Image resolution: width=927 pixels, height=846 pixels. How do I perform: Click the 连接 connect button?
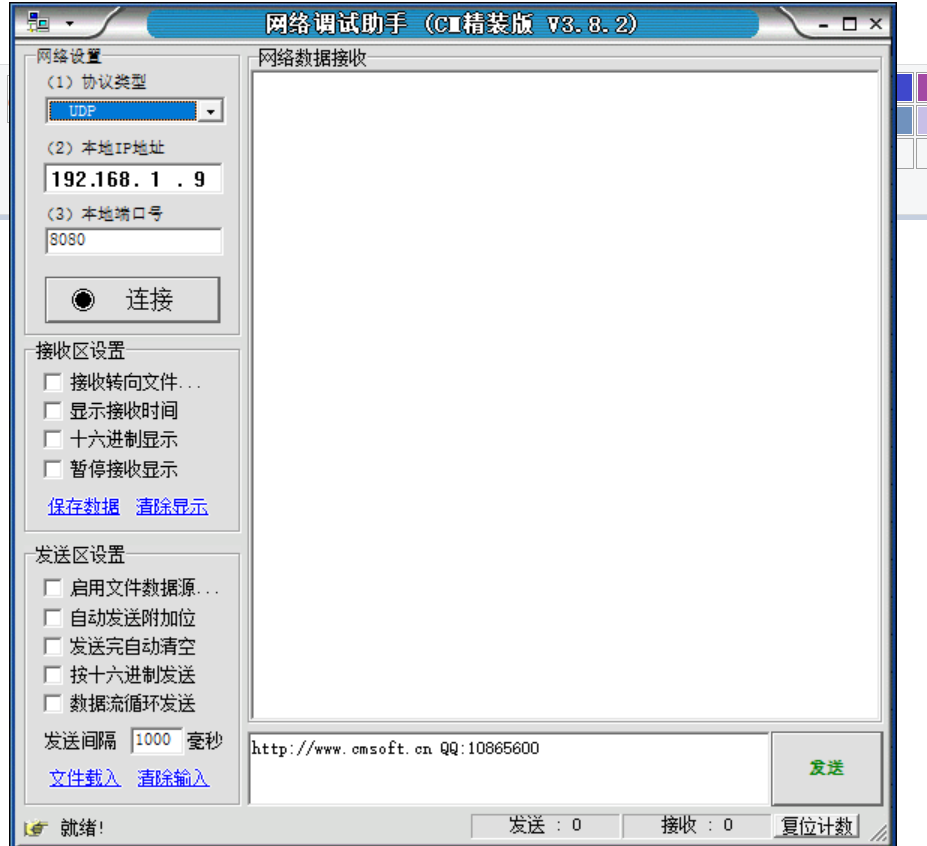click(133, 300)
